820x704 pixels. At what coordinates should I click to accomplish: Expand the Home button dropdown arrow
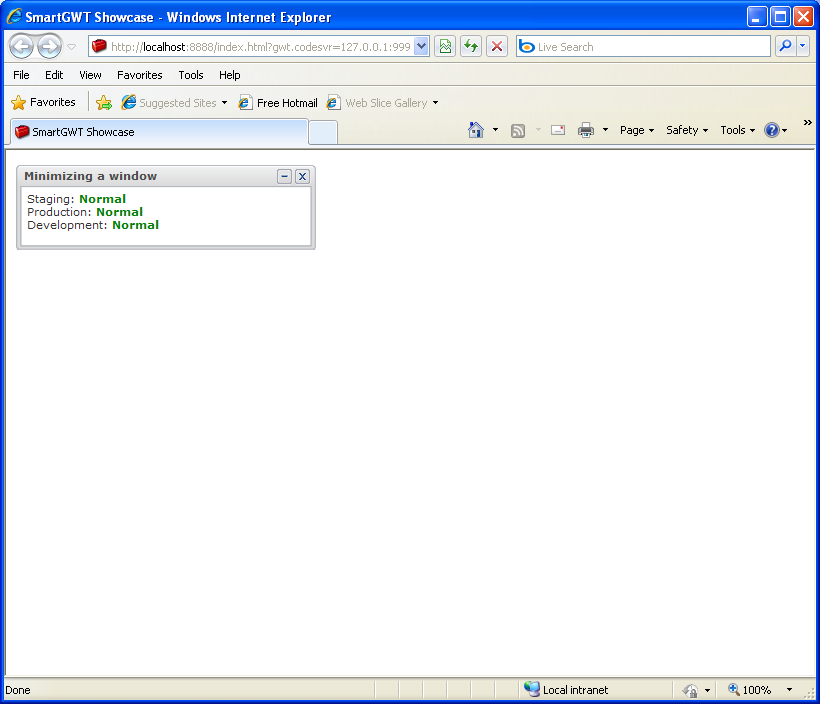click(495, 130)
